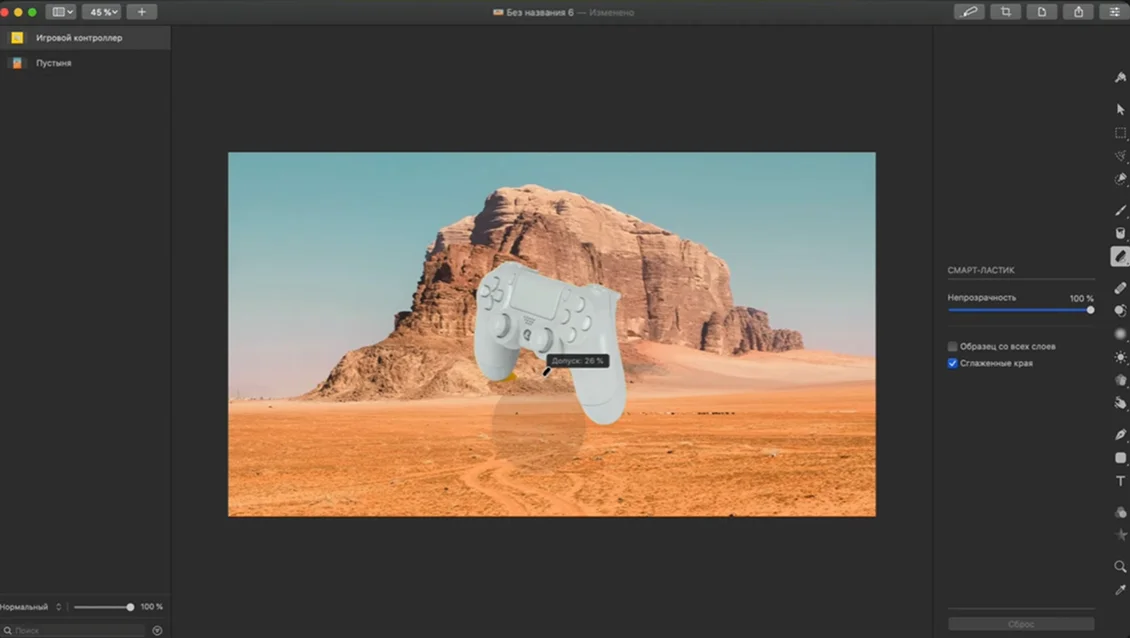The width and height of the screenshot is (1130, 638).
Task: Open the Color Adjustments tool
Action: [x=1120, y=512]
